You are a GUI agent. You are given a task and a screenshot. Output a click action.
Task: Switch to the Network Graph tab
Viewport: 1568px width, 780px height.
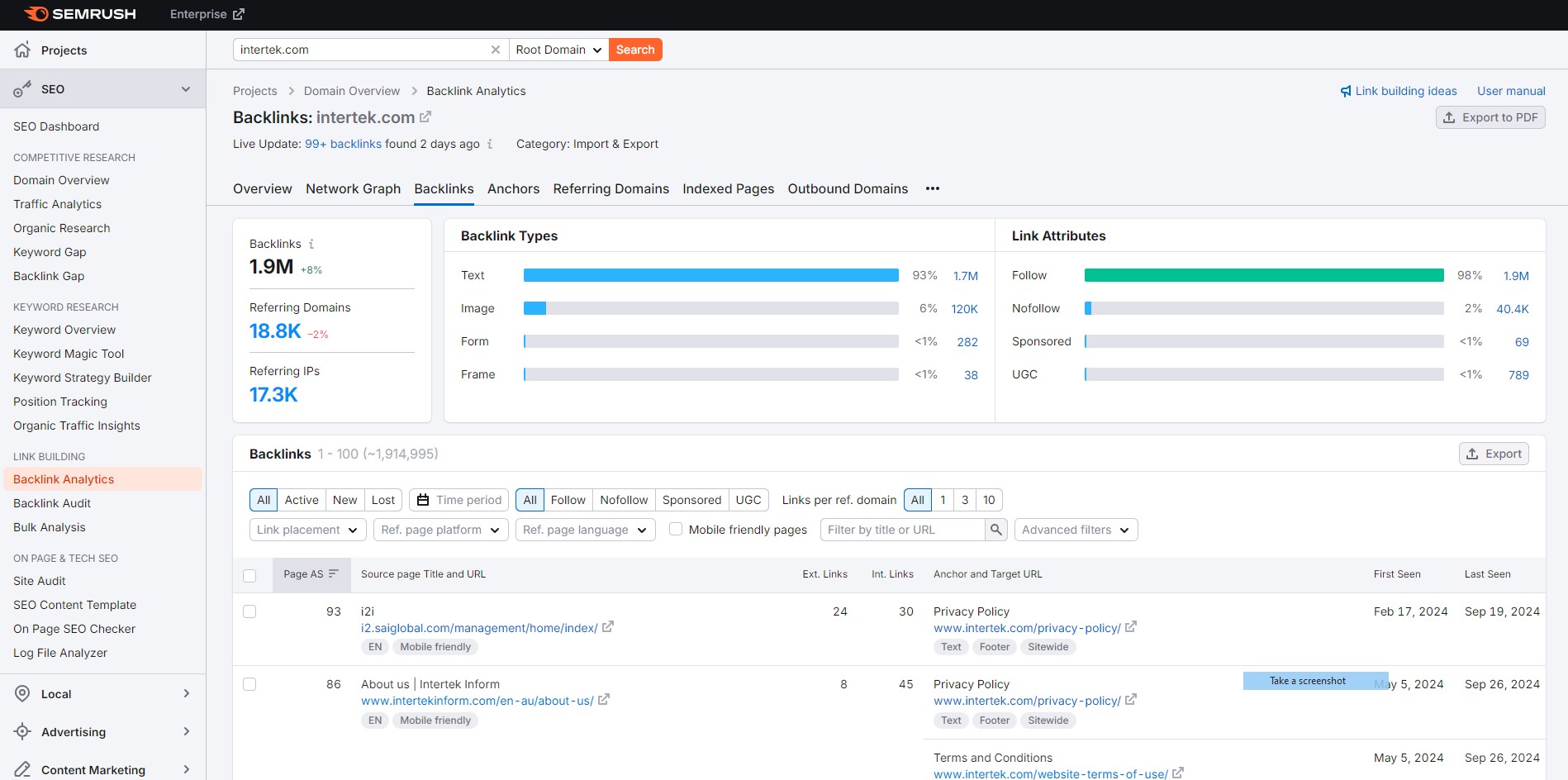[353, 188]
